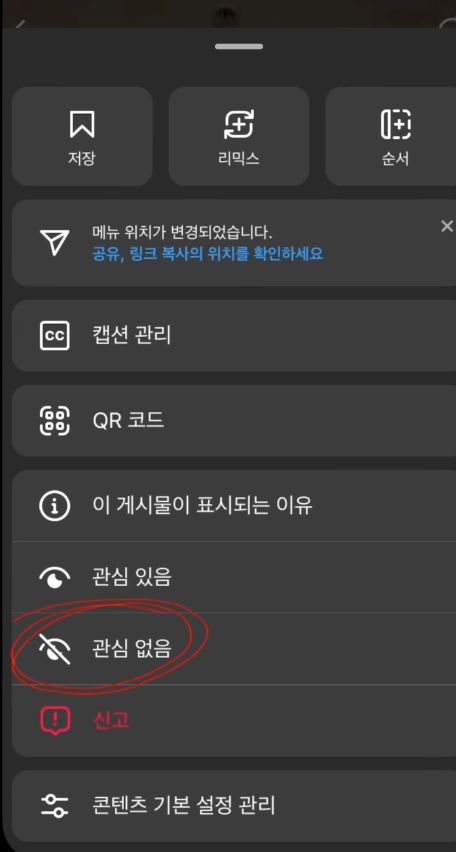Open 콘텐츠 기본 설정 관리
Image resolution: width=456 pixels, height=852 pixels.
click(x=234, y=805)
